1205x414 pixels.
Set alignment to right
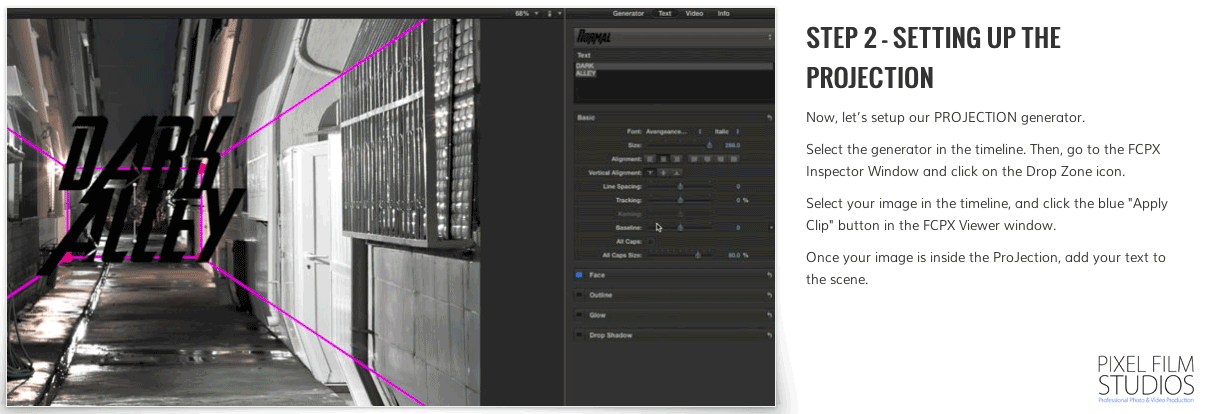[676, 158]
